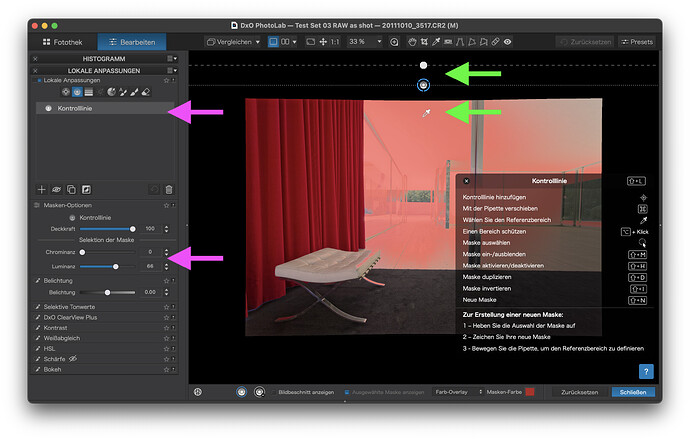Click the red Masken-Farbe color swatch
Image resolution: width=690 pixels, height=439 pixels.
[x=530, y=392]
